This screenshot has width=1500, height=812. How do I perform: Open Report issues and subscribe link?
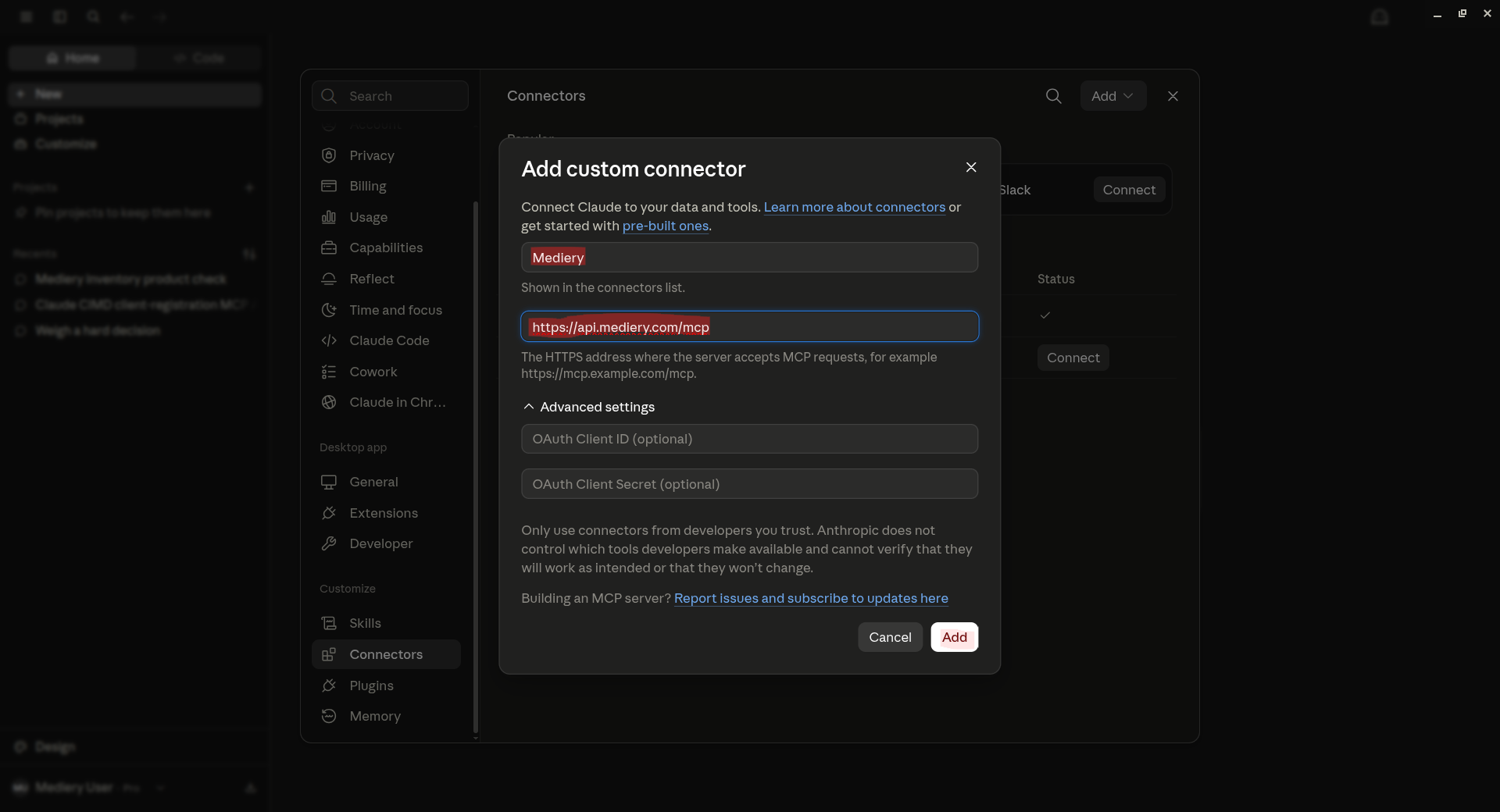[x=811, y=598]
